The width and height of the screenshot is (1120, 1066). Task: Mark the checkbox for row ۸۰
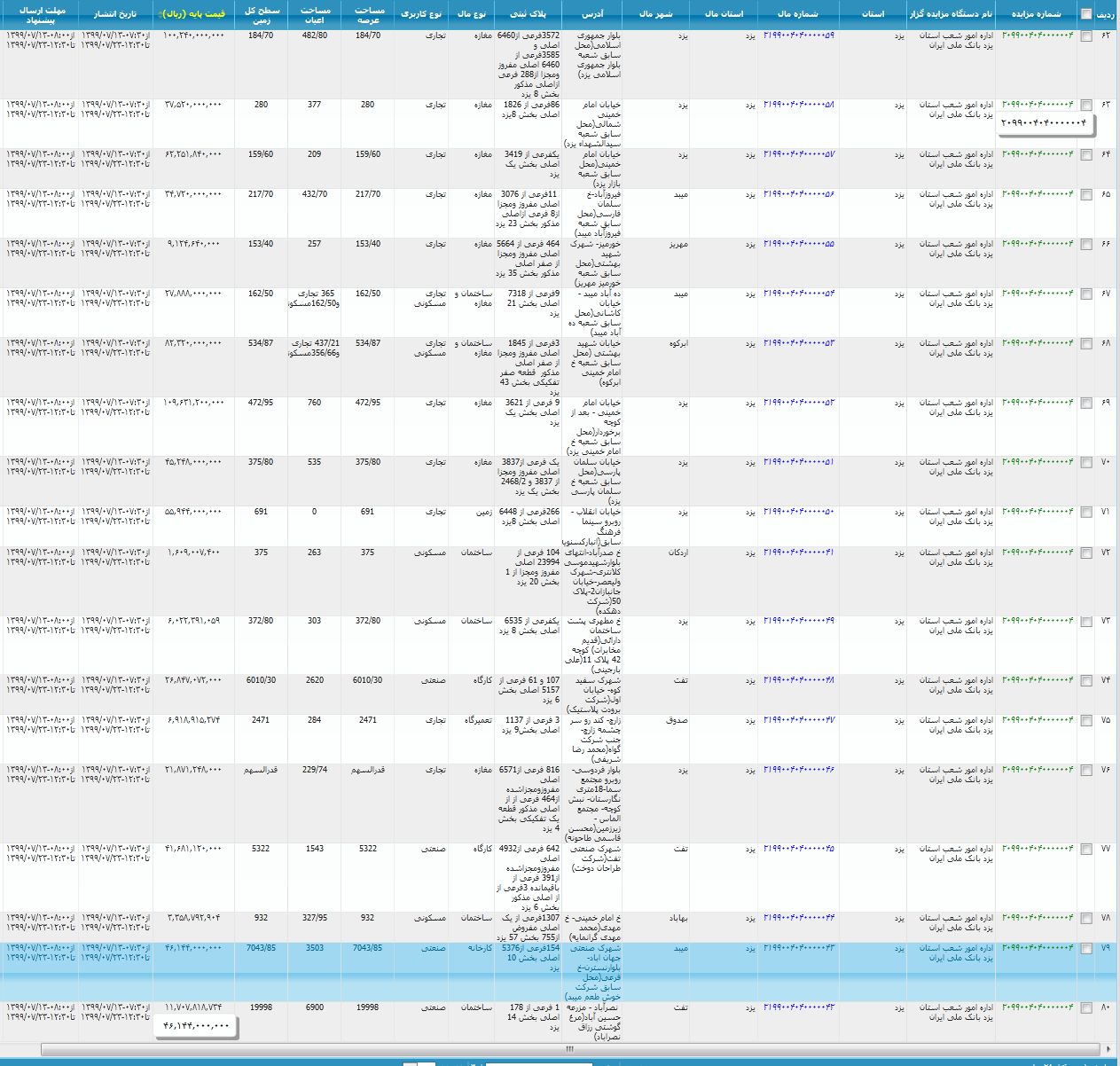pyautogui.click(x=1086, y=1008)
